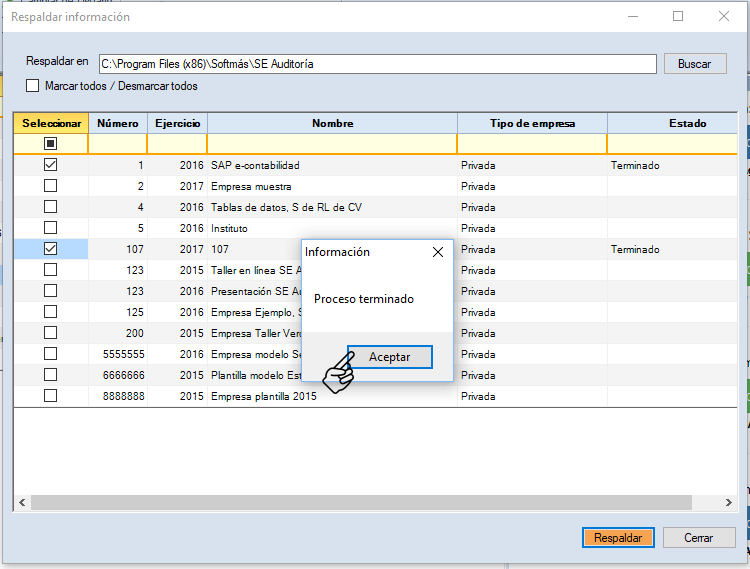
Task: Toggle Marcar todos / Desmarcar todos checkbox
Action: point(33,86)
